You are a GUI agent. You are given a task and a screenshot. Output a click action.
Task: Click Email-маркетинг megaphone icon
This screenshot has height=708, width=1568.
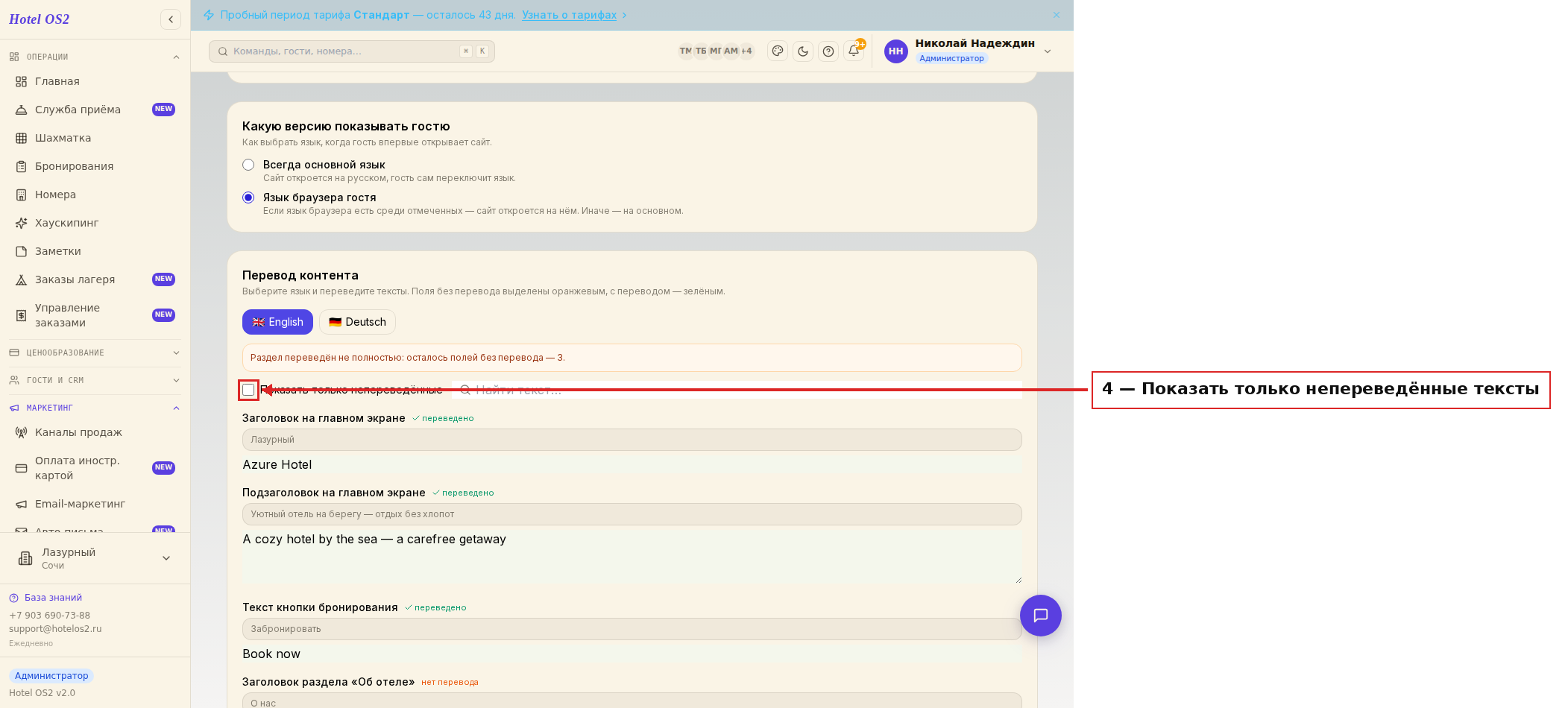pos(22,504)
